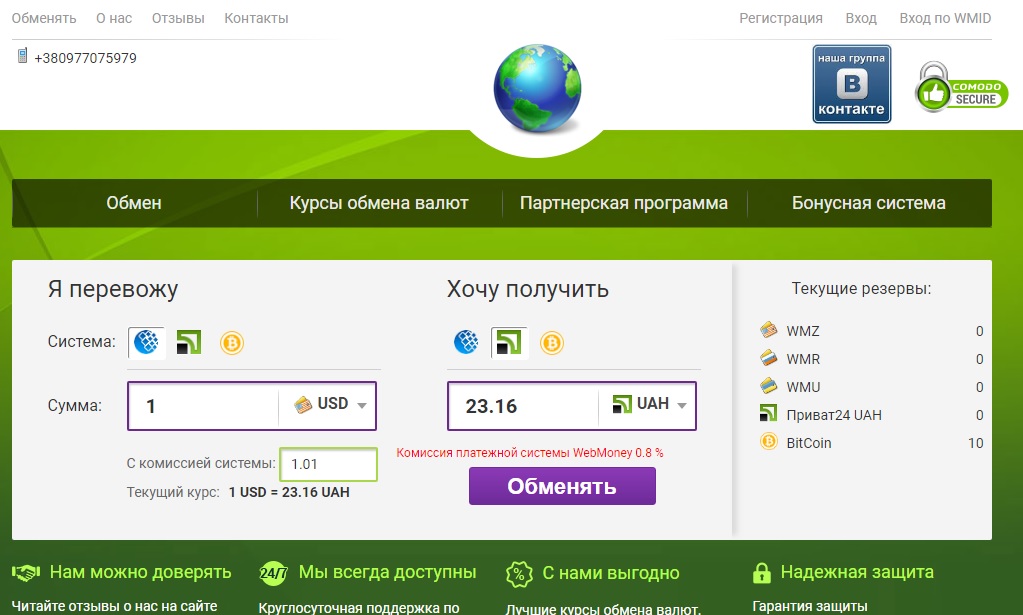Click the С комиссией системы field

pyautogui.click(x=328, y=464)
